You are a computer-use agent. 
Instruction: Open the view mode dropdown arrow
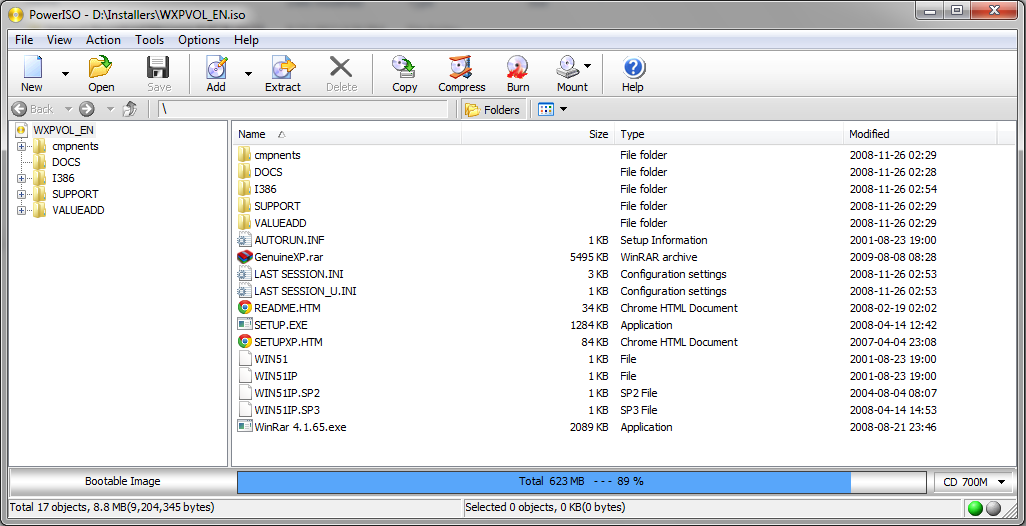(563, 109)
